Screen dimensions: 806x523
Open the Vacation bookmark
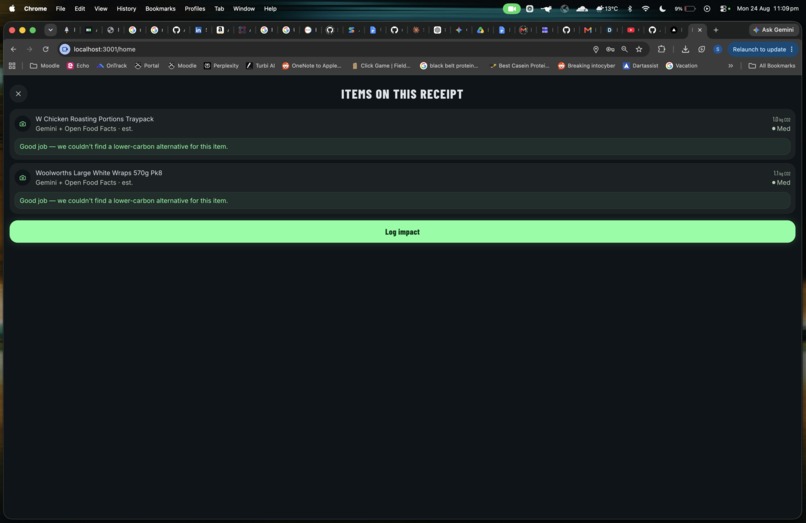(x=682, y=66)
